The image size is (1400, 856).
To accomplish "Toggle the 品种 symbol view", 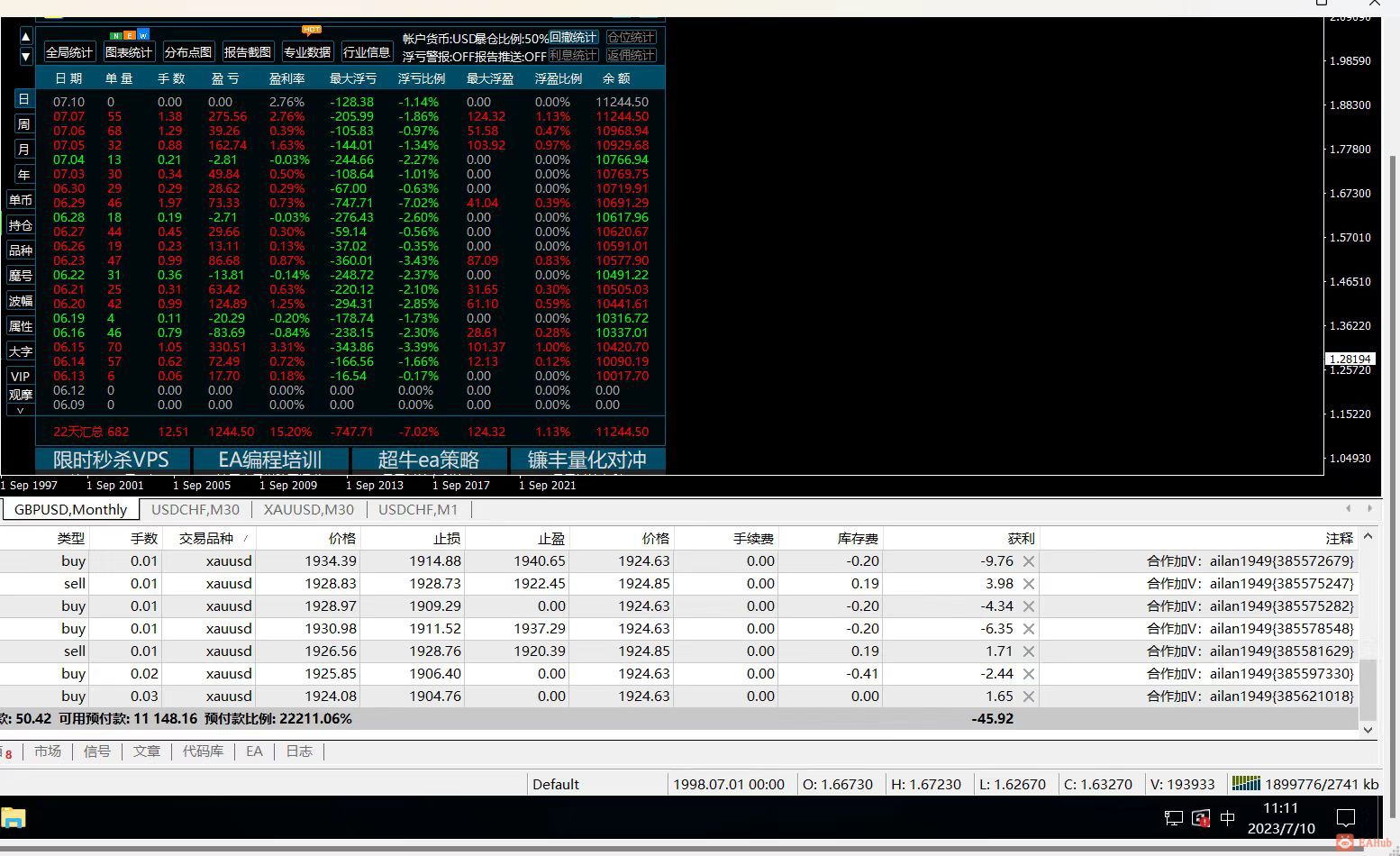I will [x=21, y=250].
